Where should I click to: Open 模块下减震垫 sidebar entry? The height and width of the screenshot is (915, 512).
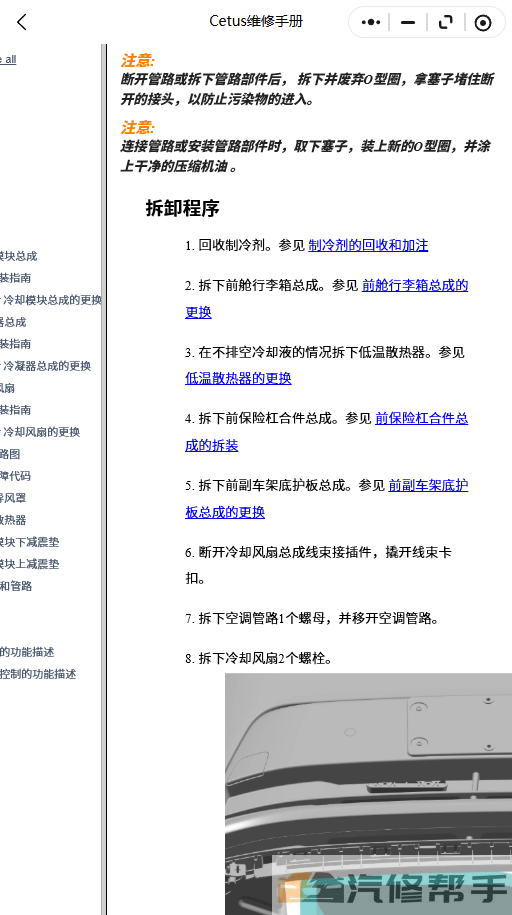29,542
